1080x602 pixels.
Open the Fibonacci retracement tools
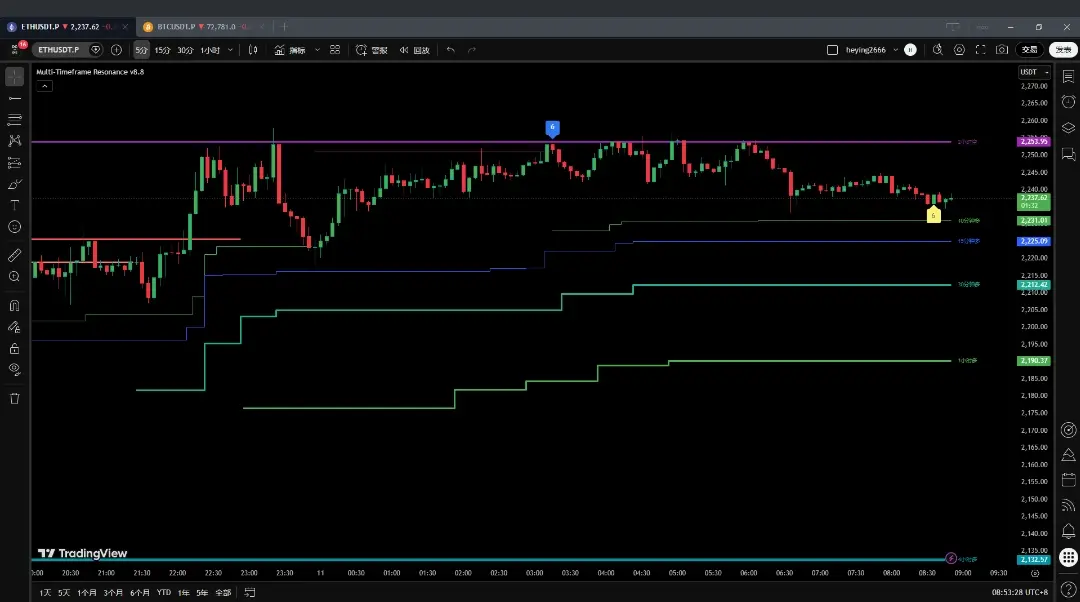[x=14, y=120]
